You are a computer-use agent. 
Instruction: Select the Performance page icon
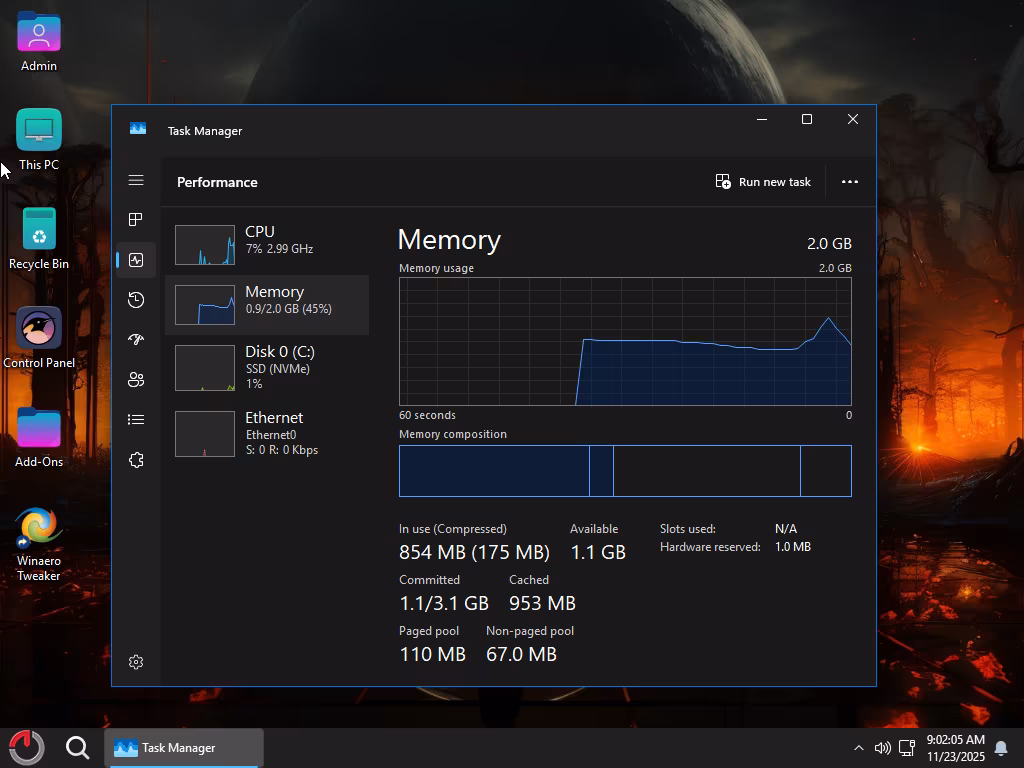point(136,260)
